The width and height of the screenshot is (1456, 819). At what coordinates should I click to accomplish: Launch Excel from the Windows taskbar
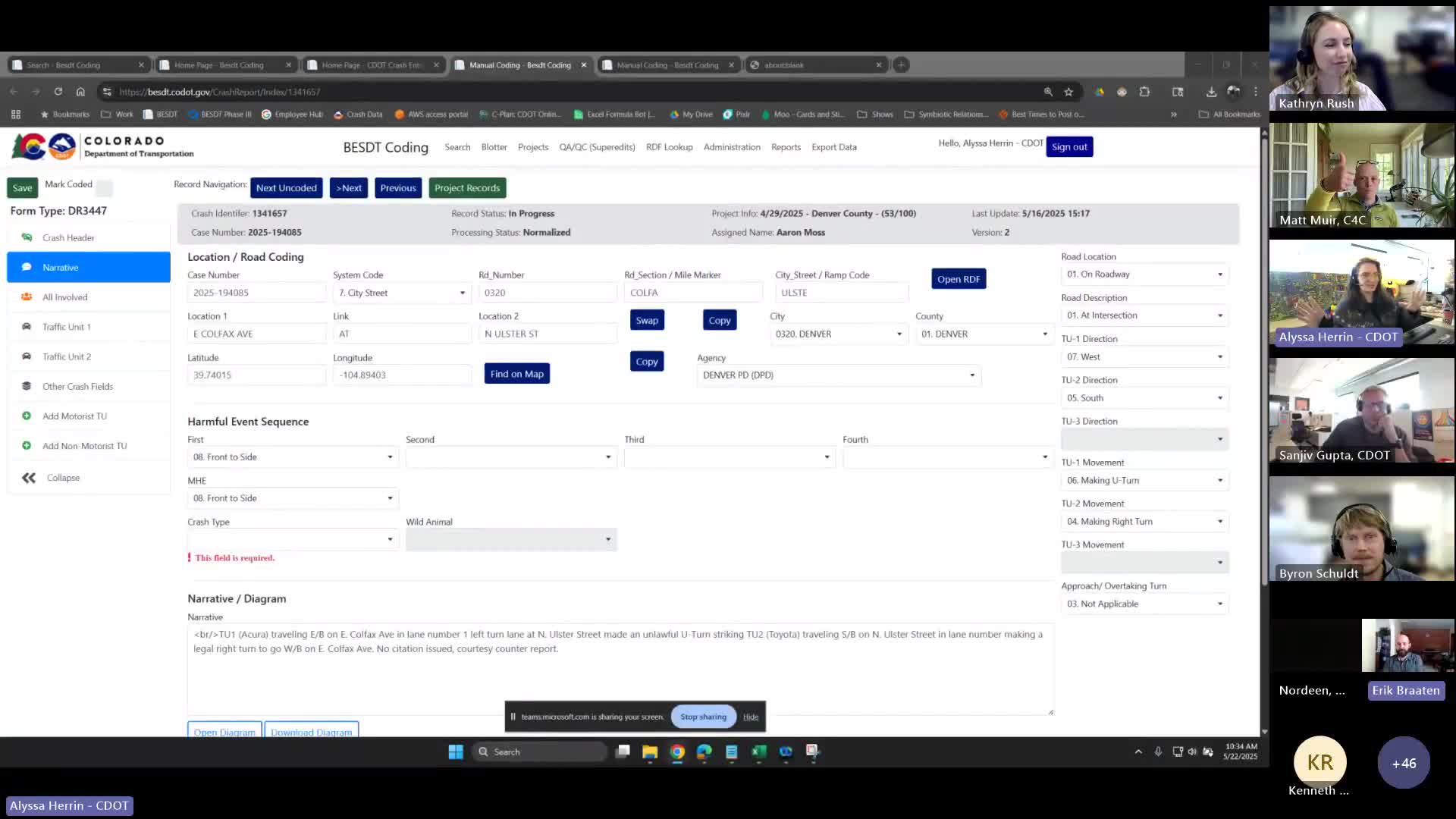758,752
